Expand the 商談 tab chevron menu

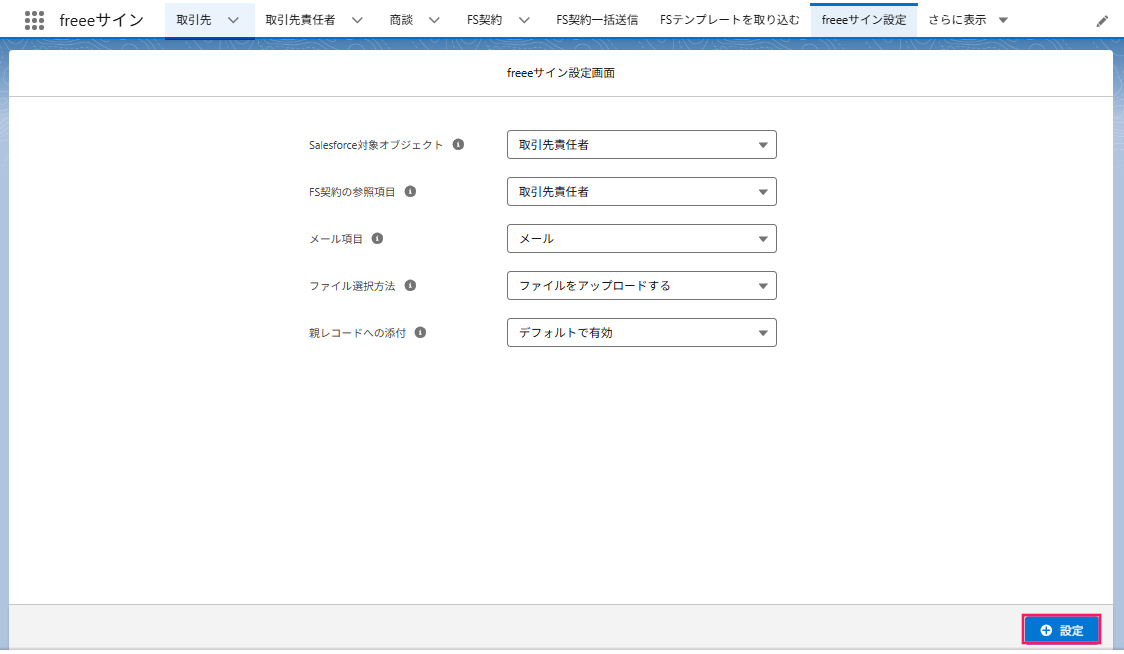tap(434, 20)
